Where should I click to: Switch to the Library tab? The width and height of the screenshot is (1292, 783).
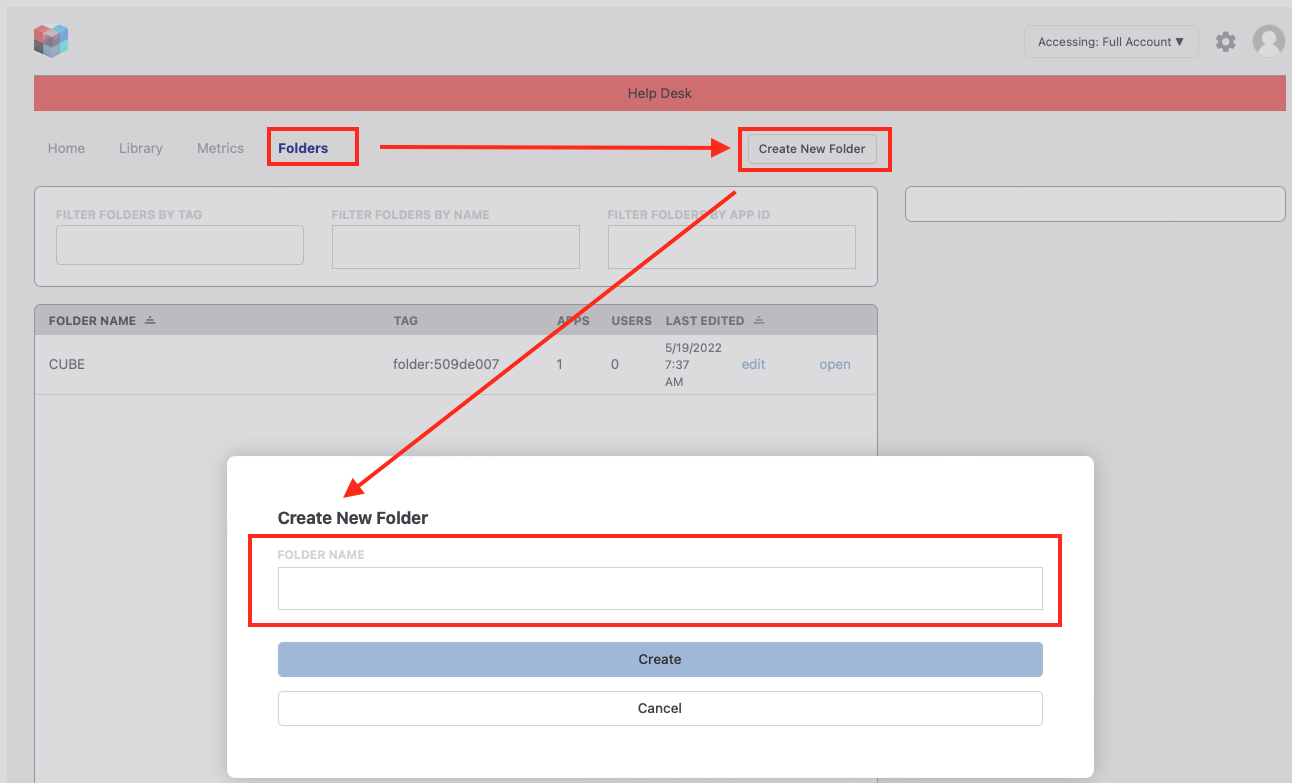(x=140, y=148)
